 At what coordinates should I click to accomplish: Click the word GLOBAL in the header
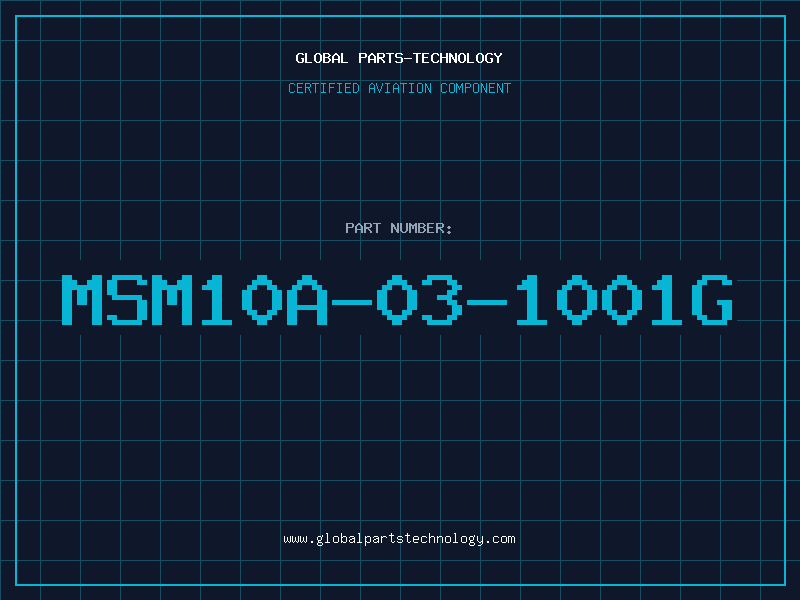[322, 58]
